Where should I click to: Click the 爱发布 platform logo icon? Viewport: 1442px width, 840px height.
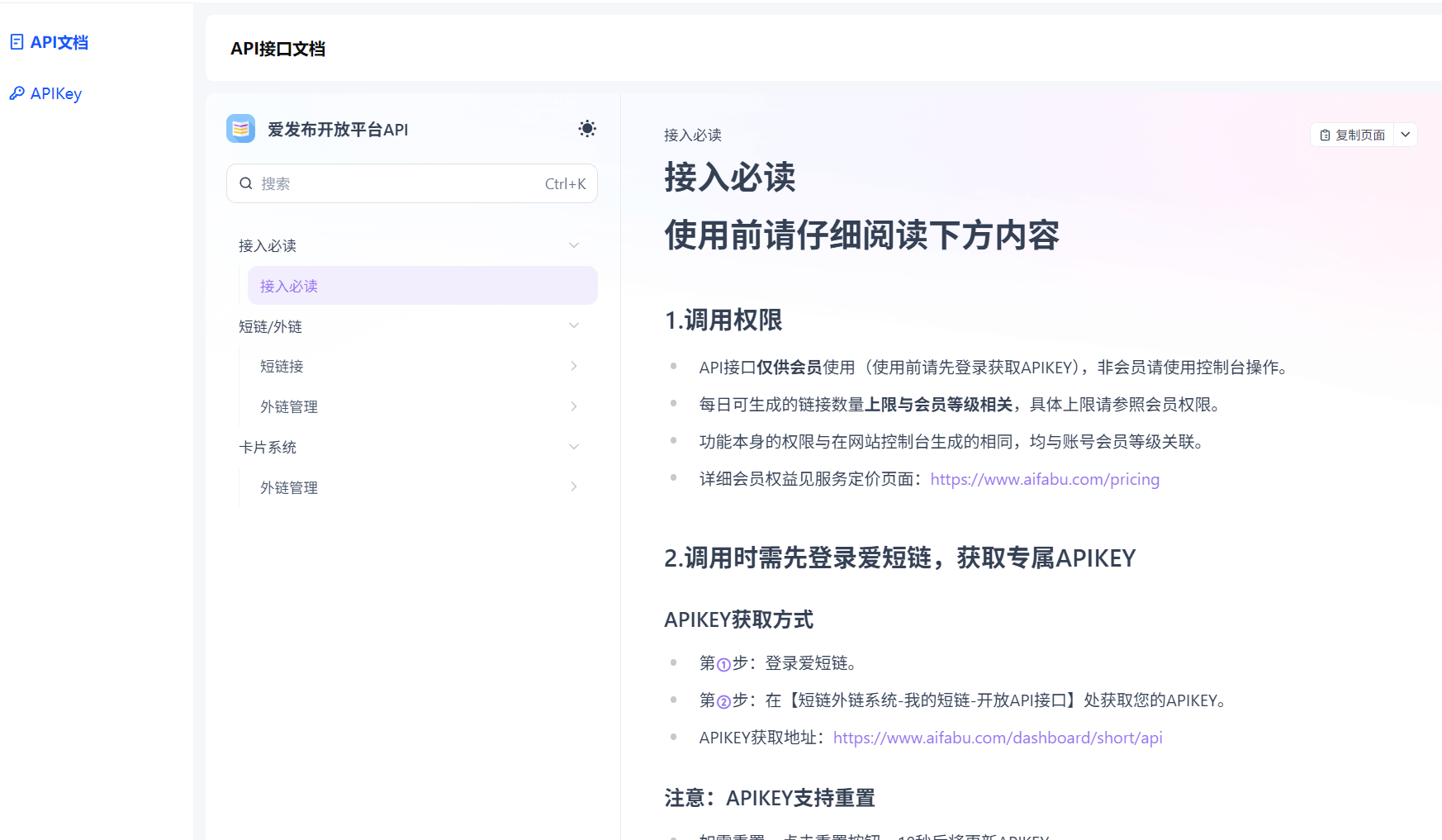pos(240,129)
